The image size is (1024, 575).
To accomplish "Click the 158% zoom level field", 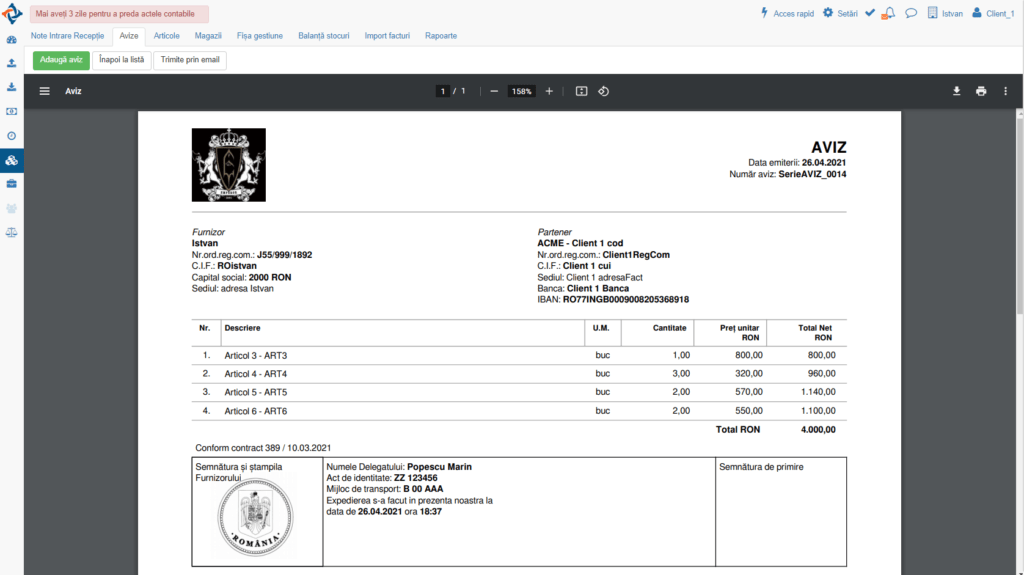I will (x=521, y=91).
